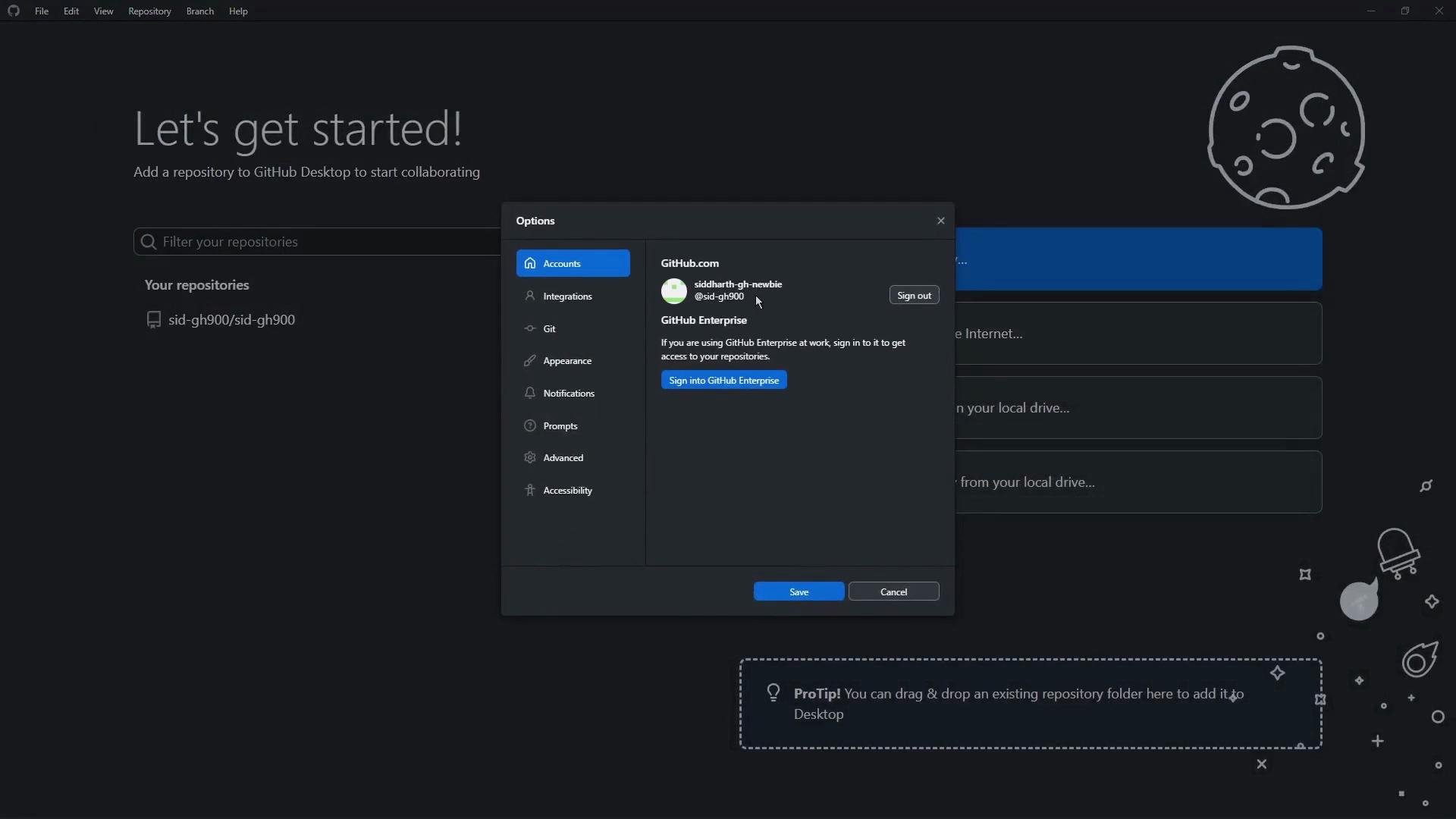1456x819 pixels.
Task: Click the GitHub Enterprise heading
Action: pyautogui.click(x=703, y=320)
